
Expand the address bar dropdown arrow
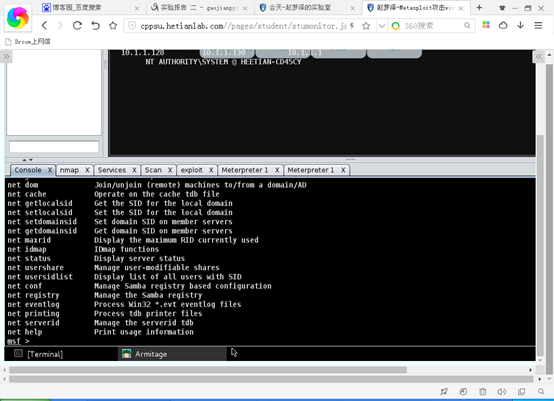coord(382,25)
